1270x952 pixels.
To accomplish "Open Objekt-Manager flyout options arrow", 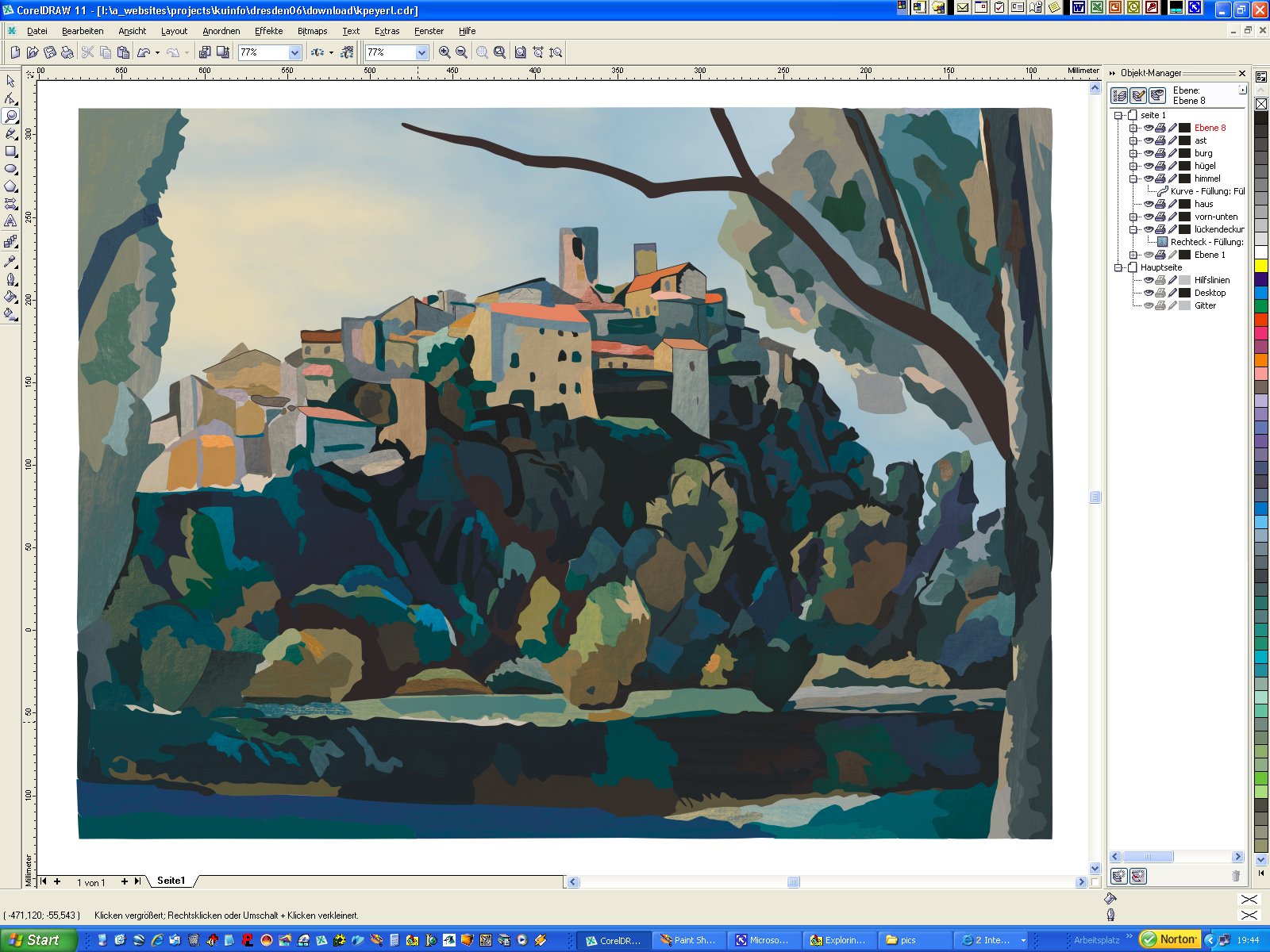I will tap(1242, 90).
